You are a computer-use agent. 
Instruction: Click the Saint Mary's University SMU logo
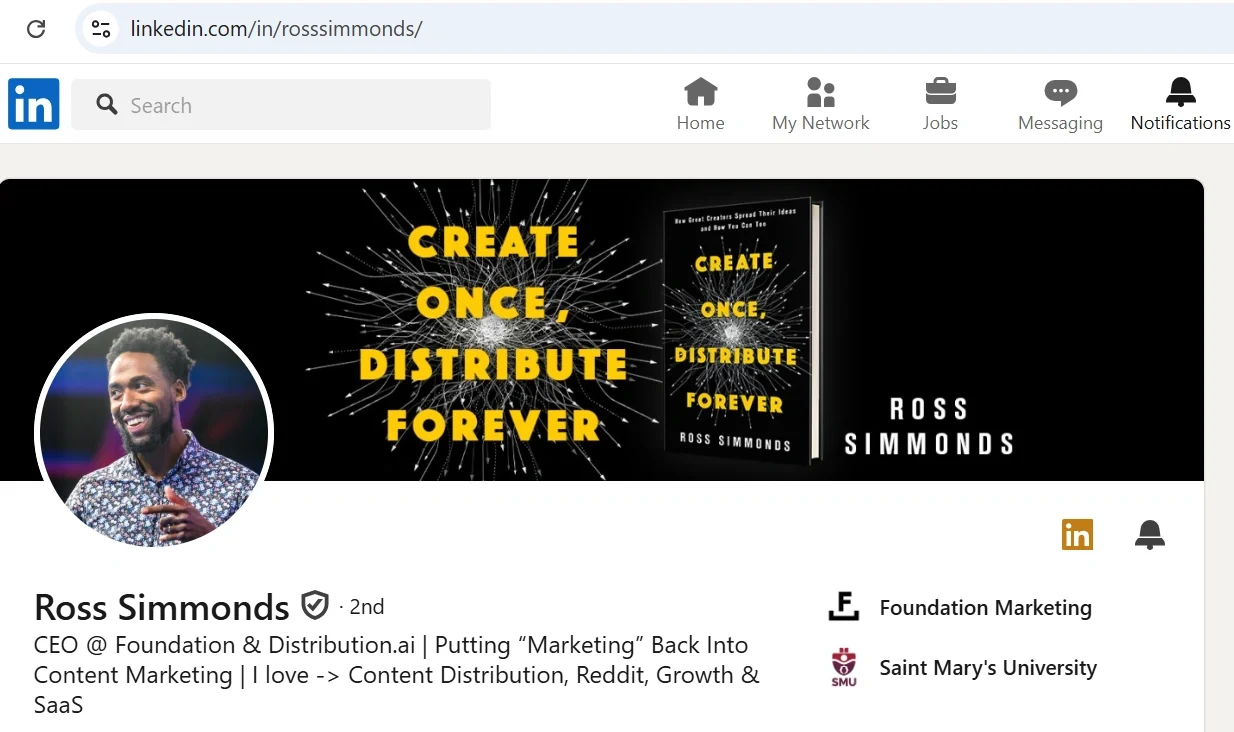pyautogui.click(x=843, y=667)
